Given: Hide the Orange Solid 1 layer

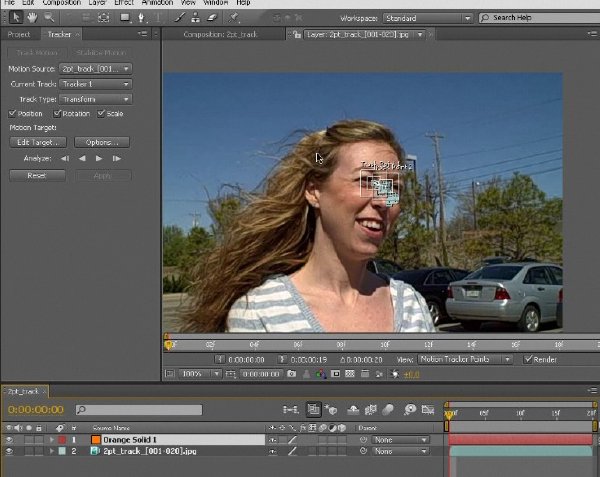Looking at the screenshot, I should [x=9, y=440].
